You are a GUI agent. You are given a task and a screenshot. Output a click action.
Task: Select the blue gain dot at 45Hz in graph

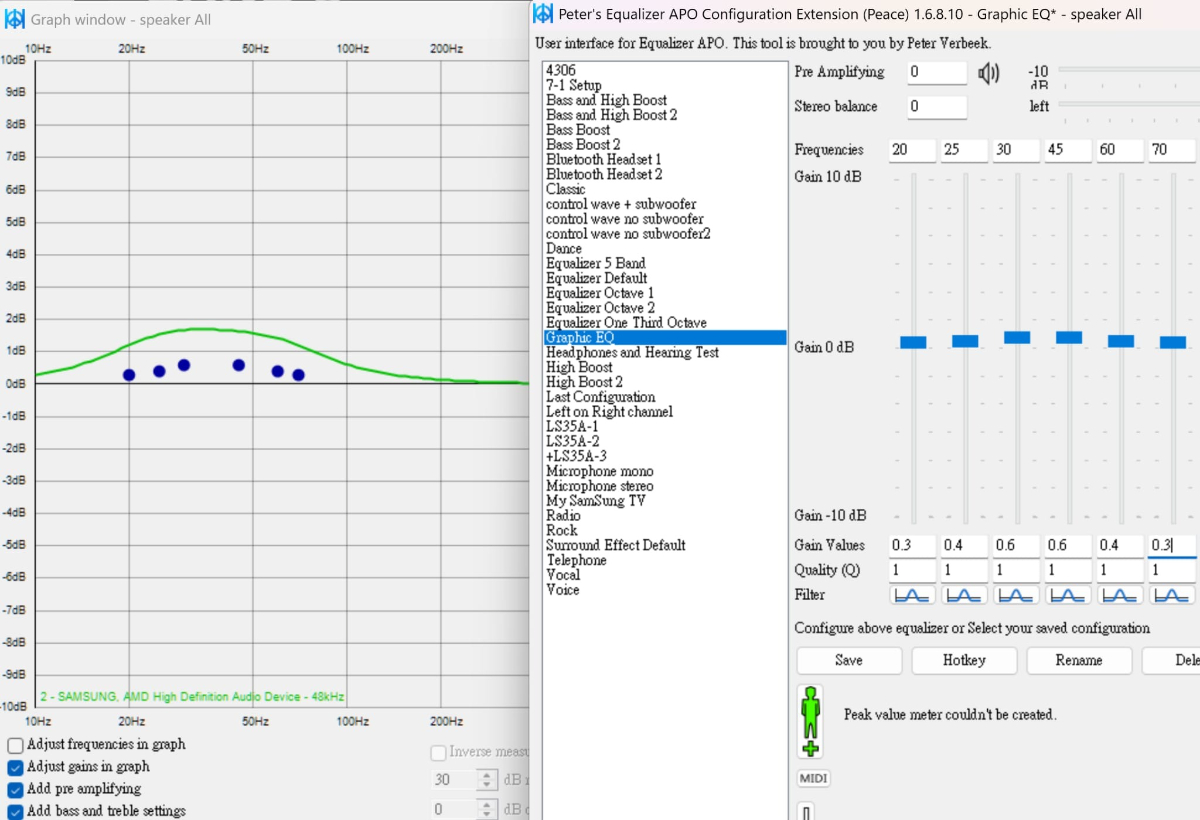pyautogui.click(x=239, y=365)
